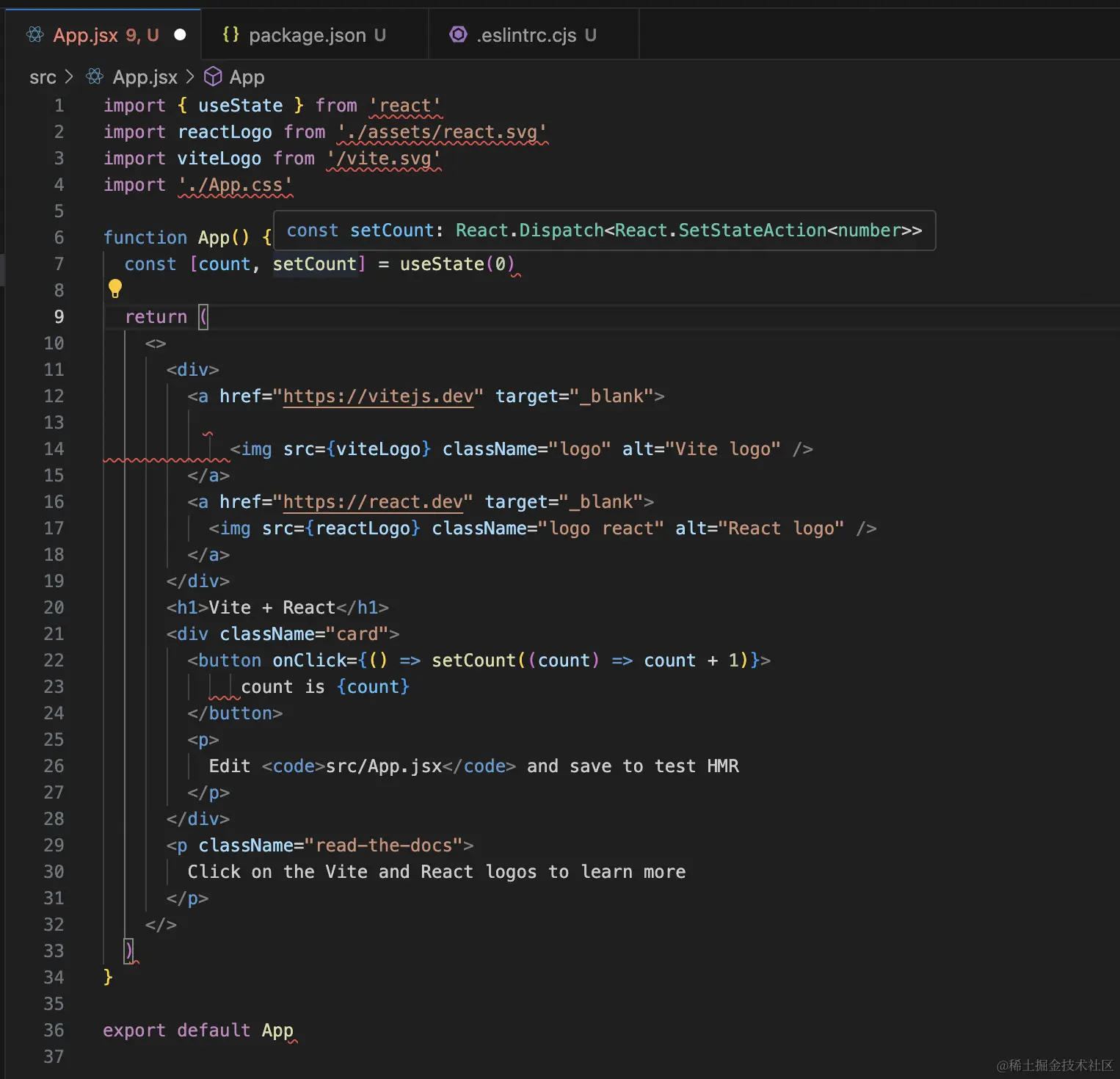
Task: Click "setCount" in the line 22 onClick handler
Action: pos(474,661)
